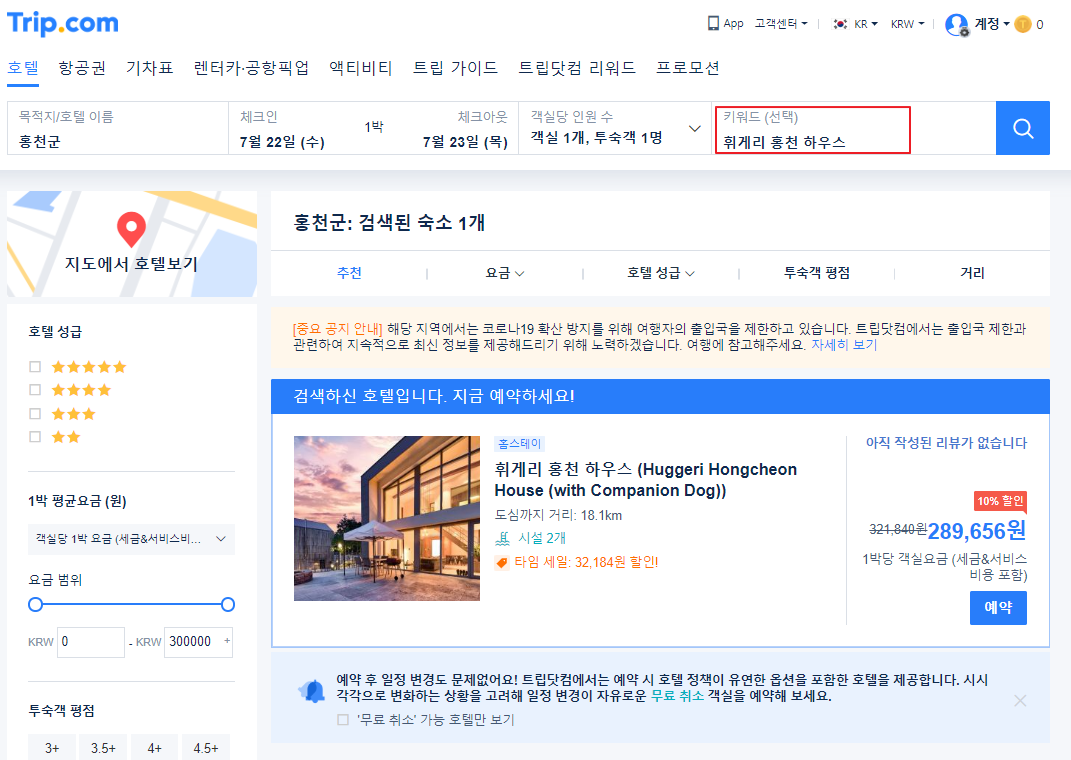Click the minimum price slider handle
The width and height of the screenshot is (1071, 760).
point(36,604)
